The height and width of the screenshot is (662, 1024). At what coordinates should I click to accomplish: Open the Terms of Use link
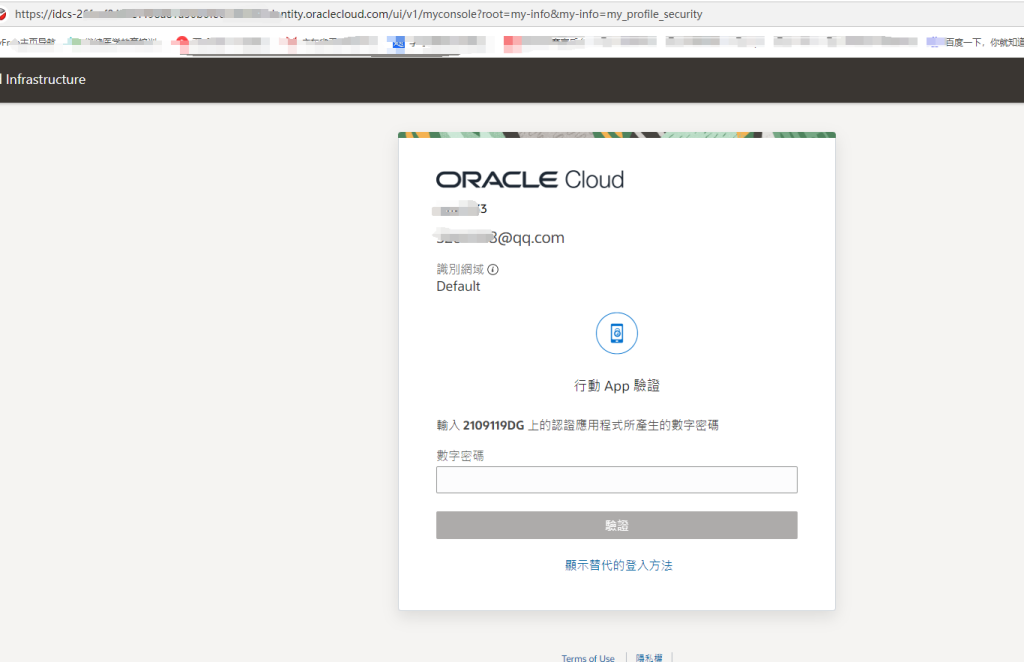tap(588, 657)
